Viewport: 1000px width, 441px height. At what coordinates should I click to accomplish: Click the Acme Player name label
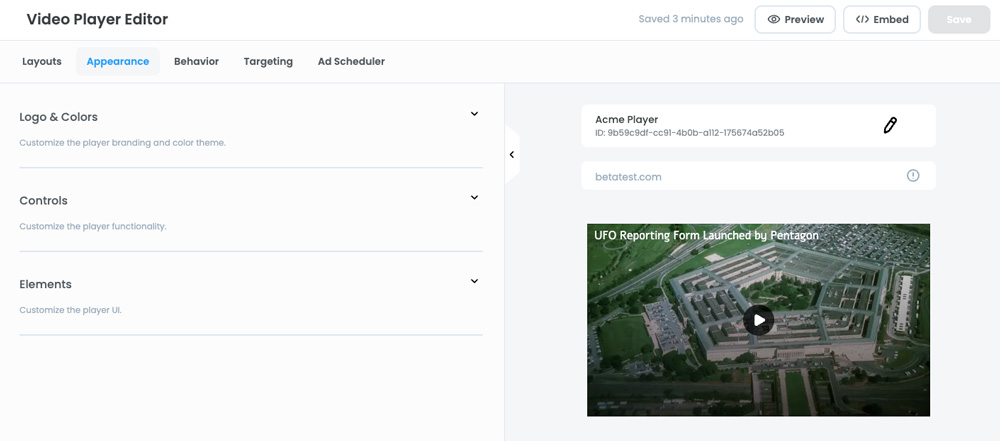626,119
